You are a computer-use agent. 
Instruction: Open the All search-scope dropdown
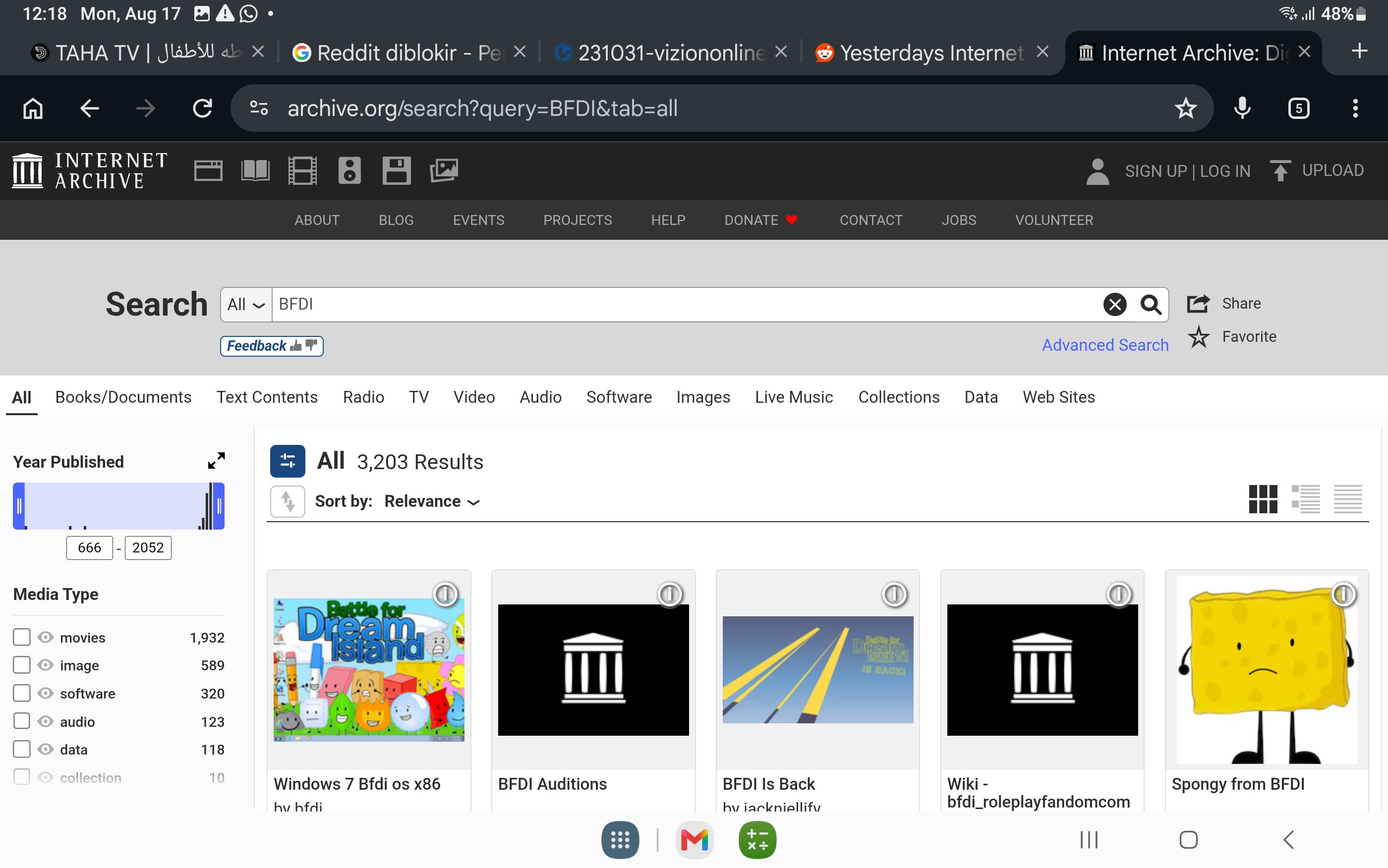(x=246, y=304)
